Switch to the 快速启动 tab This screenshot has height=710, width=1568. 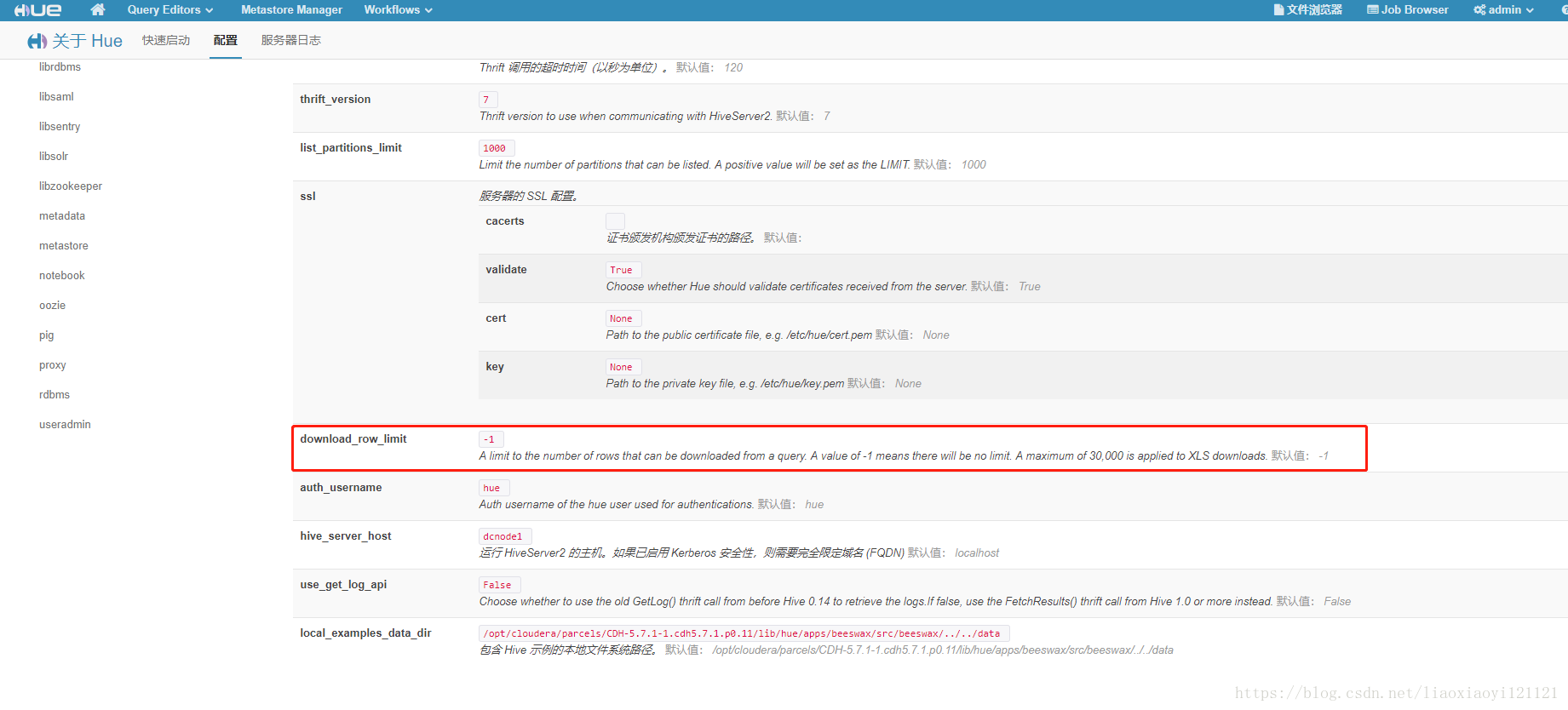point(166,40)
